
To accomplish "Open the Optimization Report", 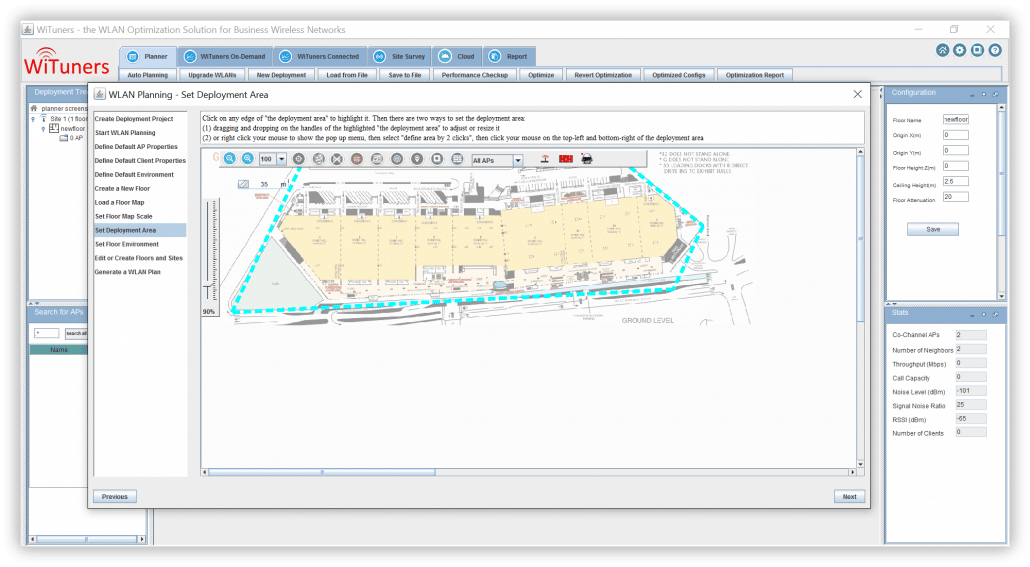I will point(755,75).
